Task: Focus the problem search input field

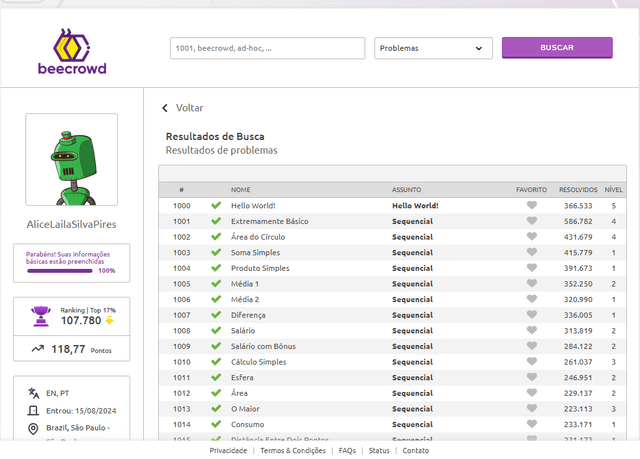Action: point(267,48)
